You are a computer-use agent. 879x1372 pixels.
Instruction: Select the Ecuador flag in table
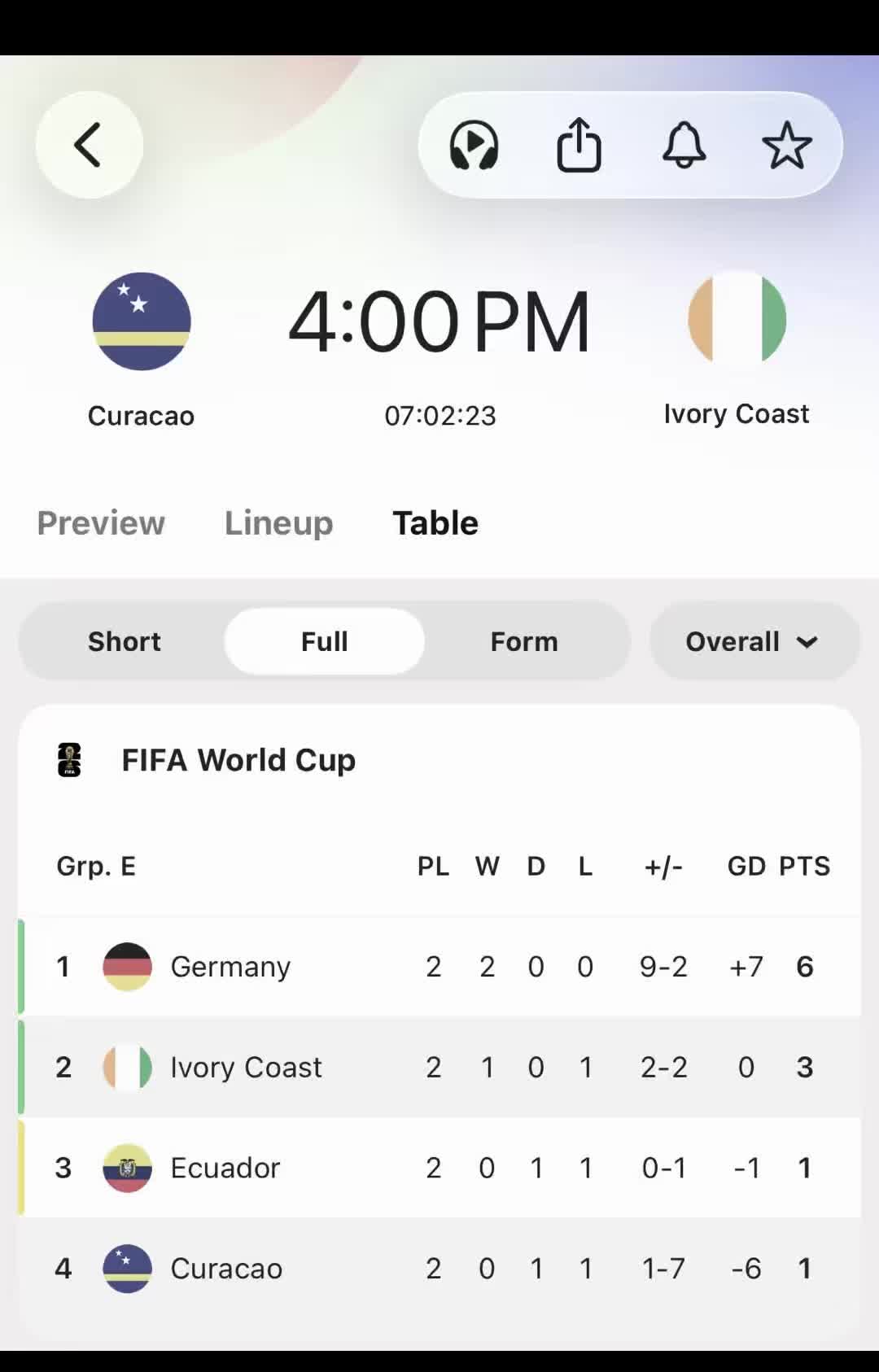pyautogui.click(x=127, y=1168)
